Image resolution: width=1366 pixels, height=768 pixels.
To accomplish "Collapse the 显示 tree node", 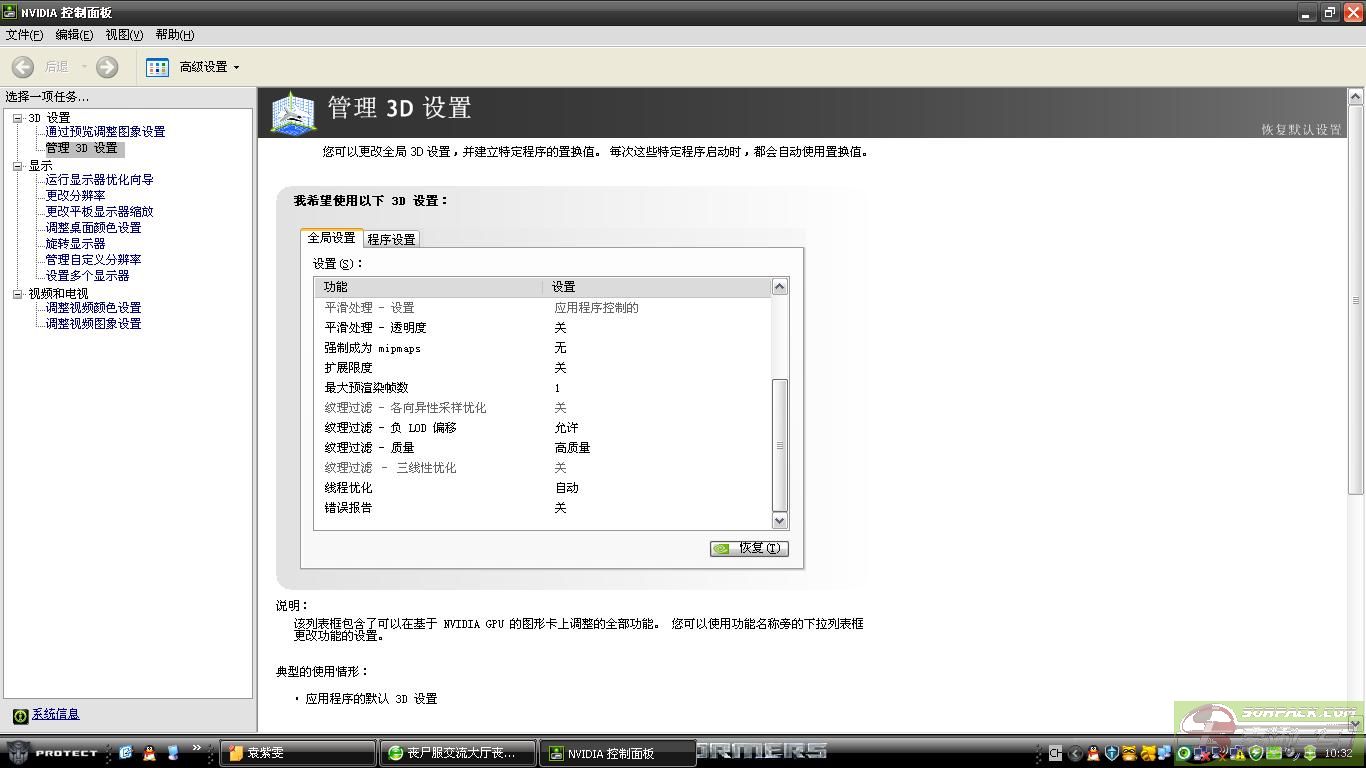I will [x=17, y=166].
